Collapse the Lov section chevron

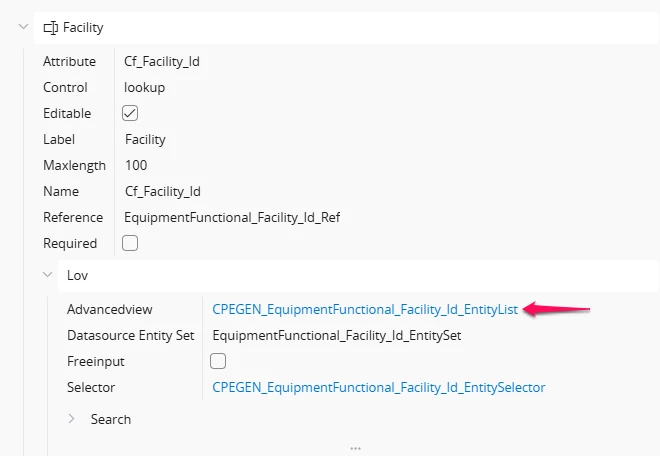(48, 275)
